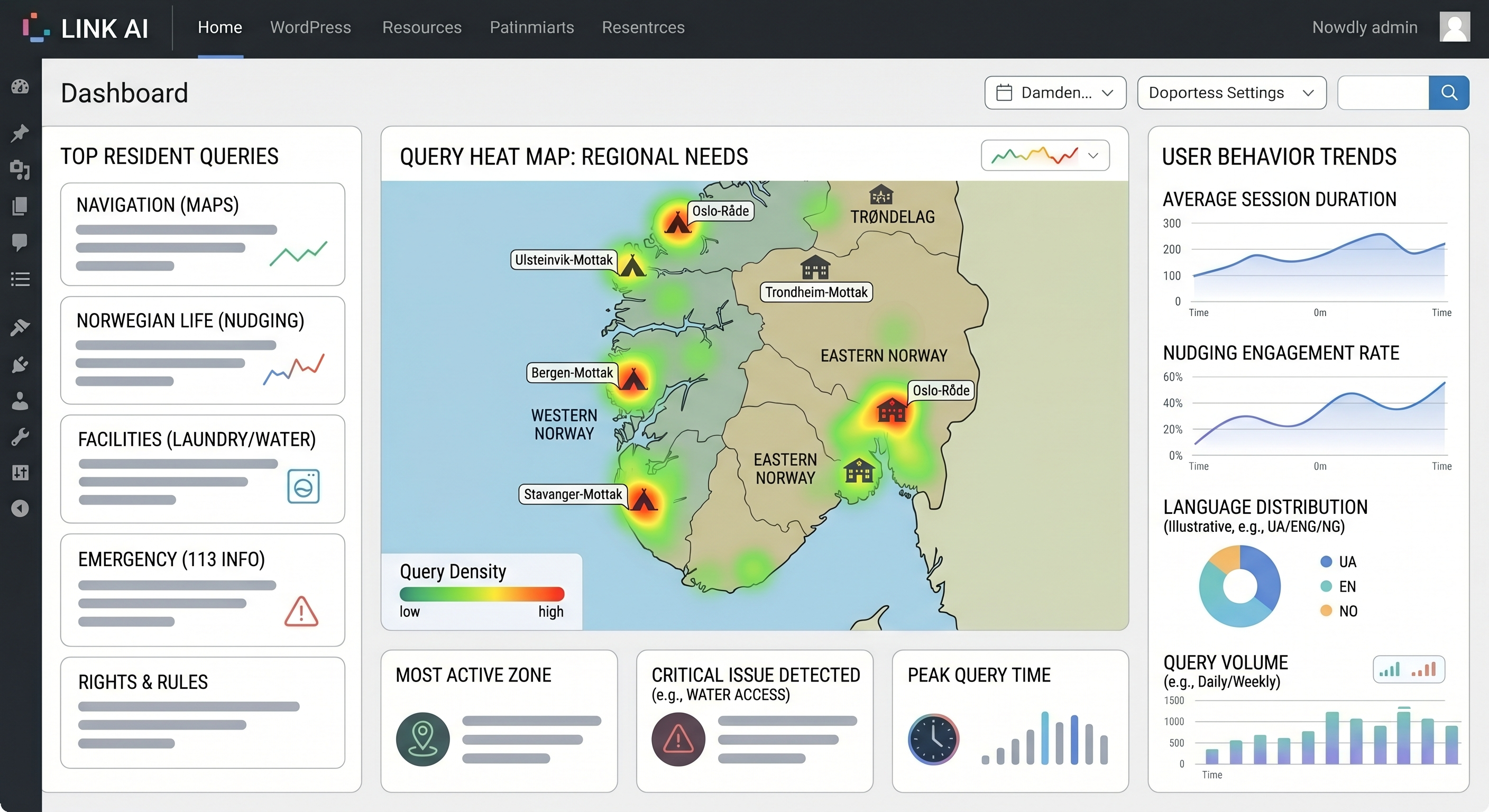Click the Oslo-Råde tent marker at top
1489x812 pixels.
click(677, 222)
